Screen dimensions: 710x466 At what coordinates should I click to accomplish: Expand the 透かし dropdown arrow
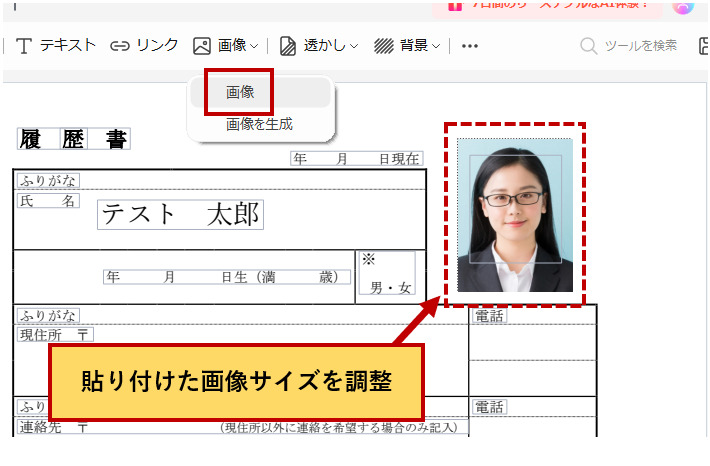(x=354, y=46)
